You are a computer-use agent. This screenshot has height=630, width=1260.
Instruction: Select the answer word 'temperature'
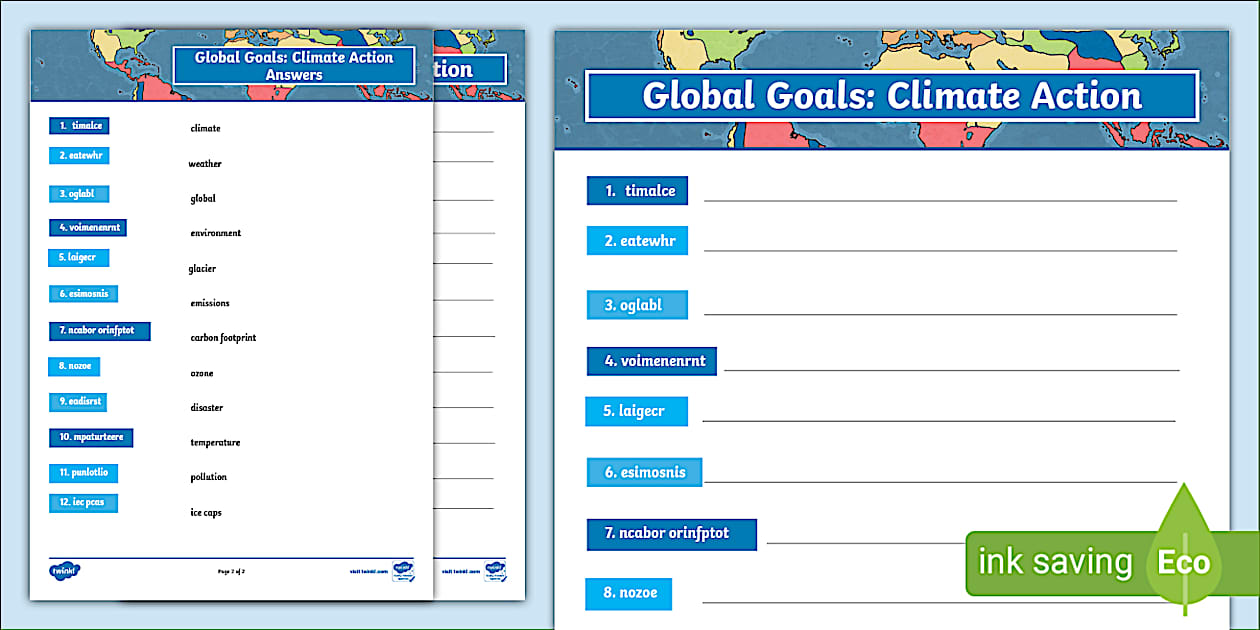point(214,441)
